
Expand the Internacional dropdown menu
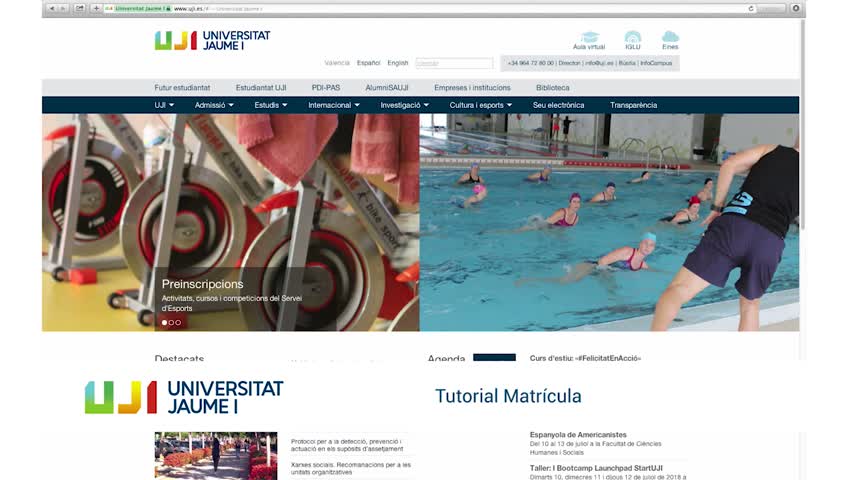[334, 105]
